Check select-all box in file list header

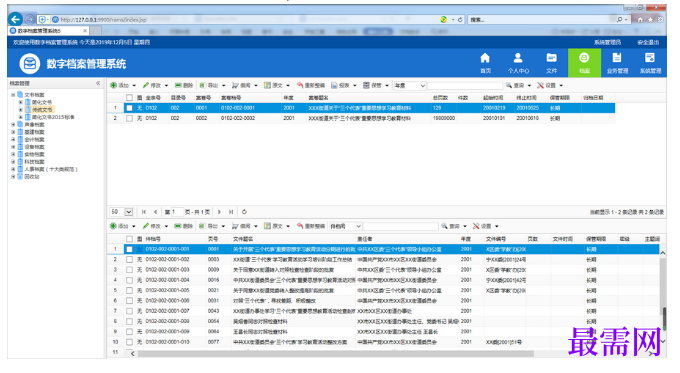pyautogui.click(x=129, y=239)
